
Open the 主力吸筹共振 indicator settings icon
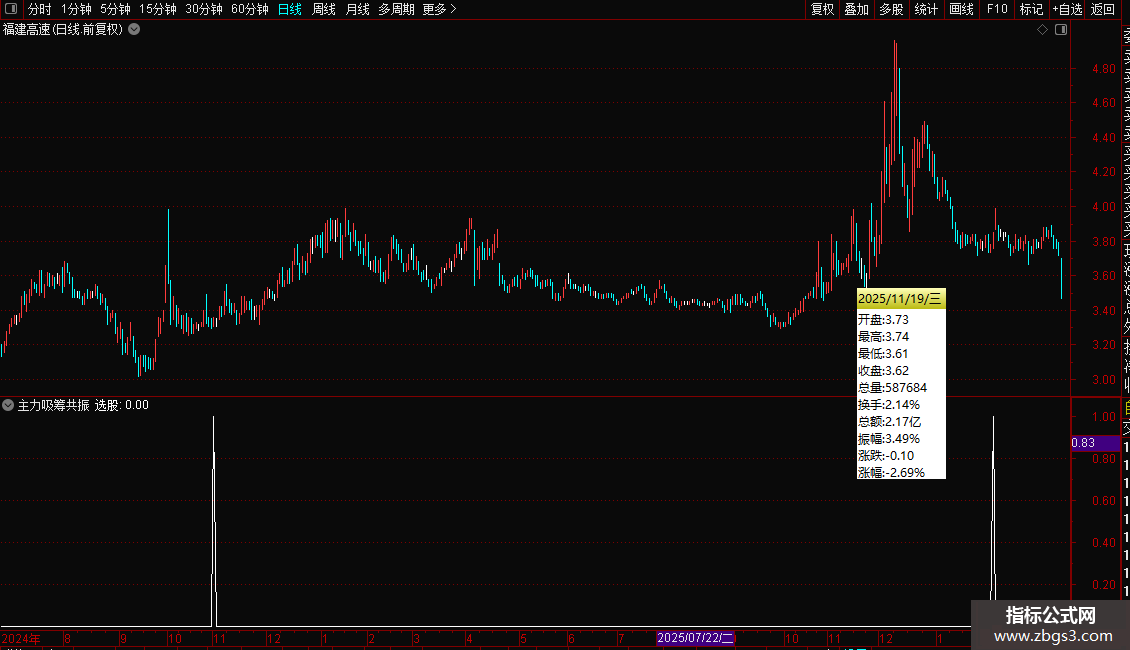pos(8,405)
